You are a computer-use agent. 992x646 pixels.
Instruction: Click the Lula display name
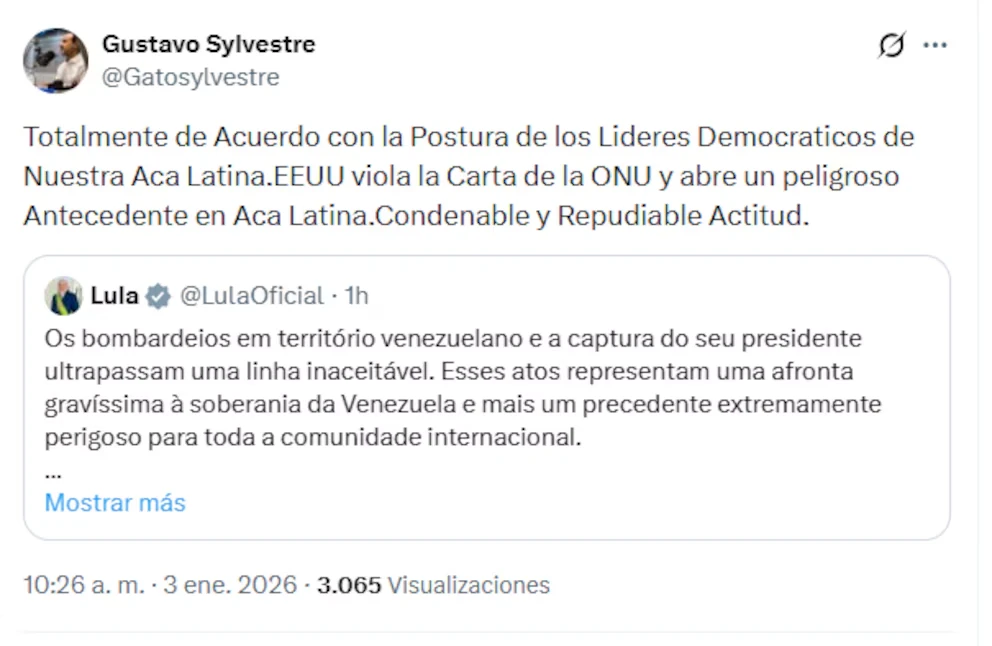[114, 296]
